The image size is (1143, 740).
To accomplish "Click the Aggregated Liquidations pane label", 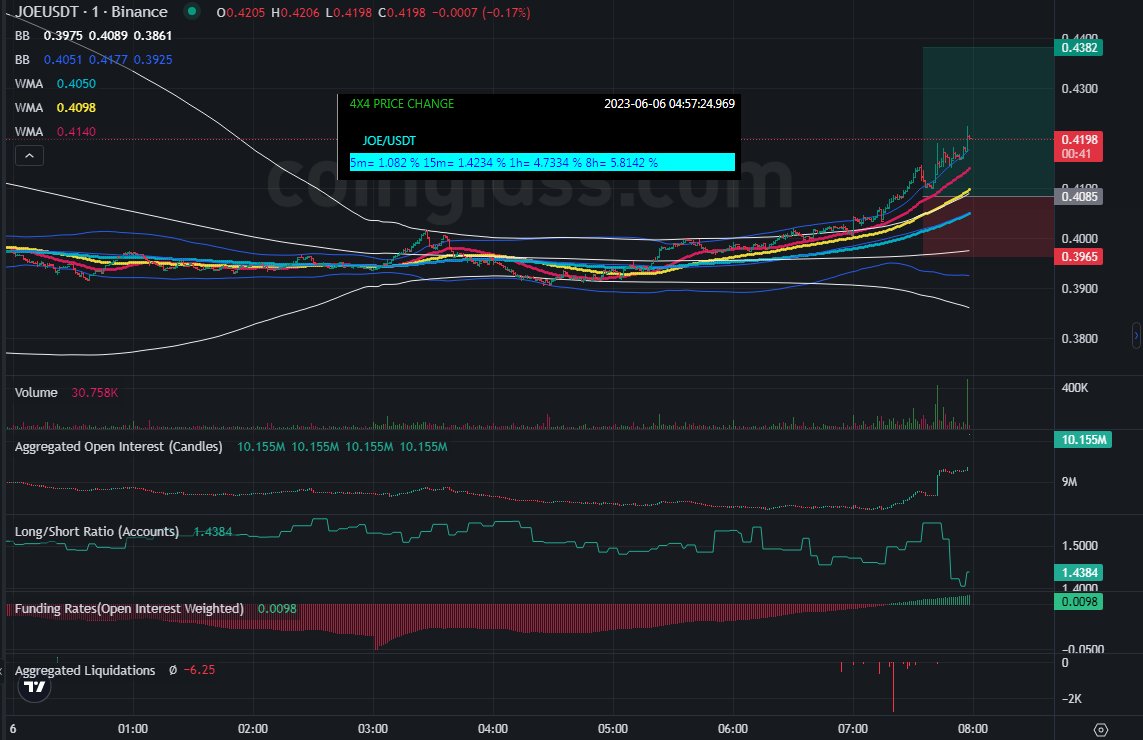I will click(x=87, y=670).
